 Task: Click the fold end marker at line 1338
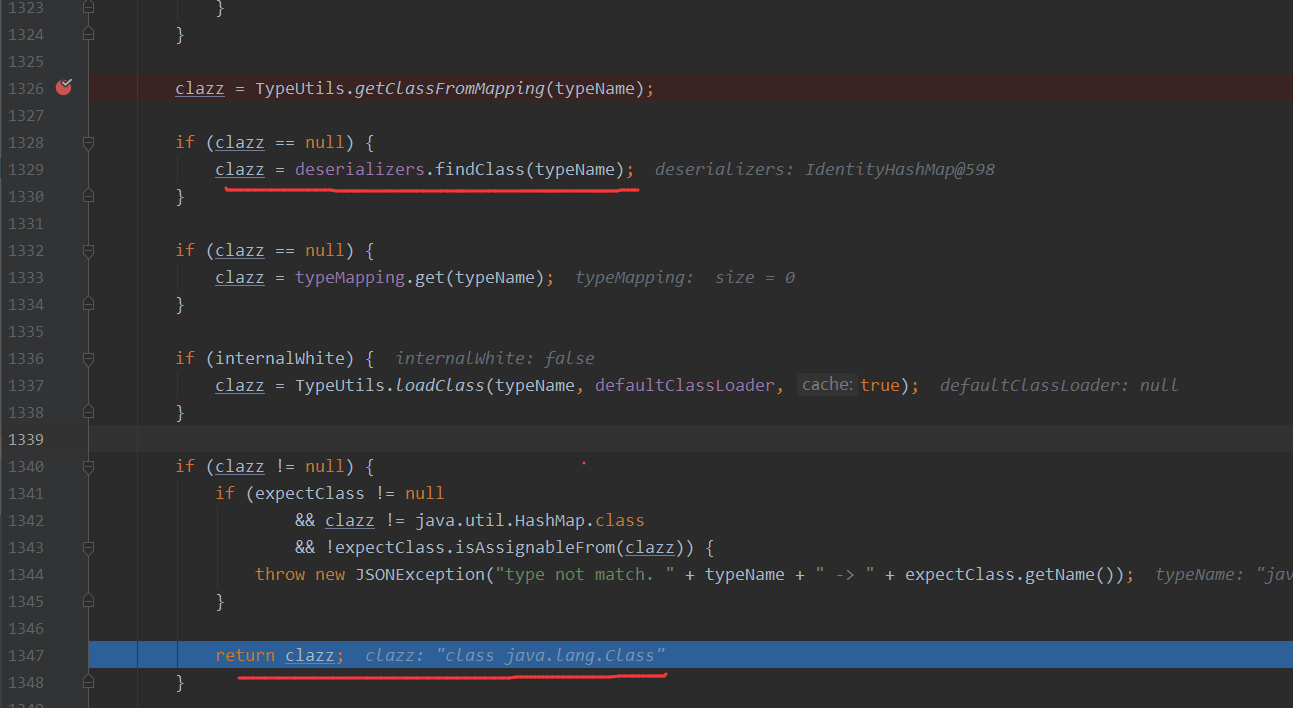pos(88,412)
